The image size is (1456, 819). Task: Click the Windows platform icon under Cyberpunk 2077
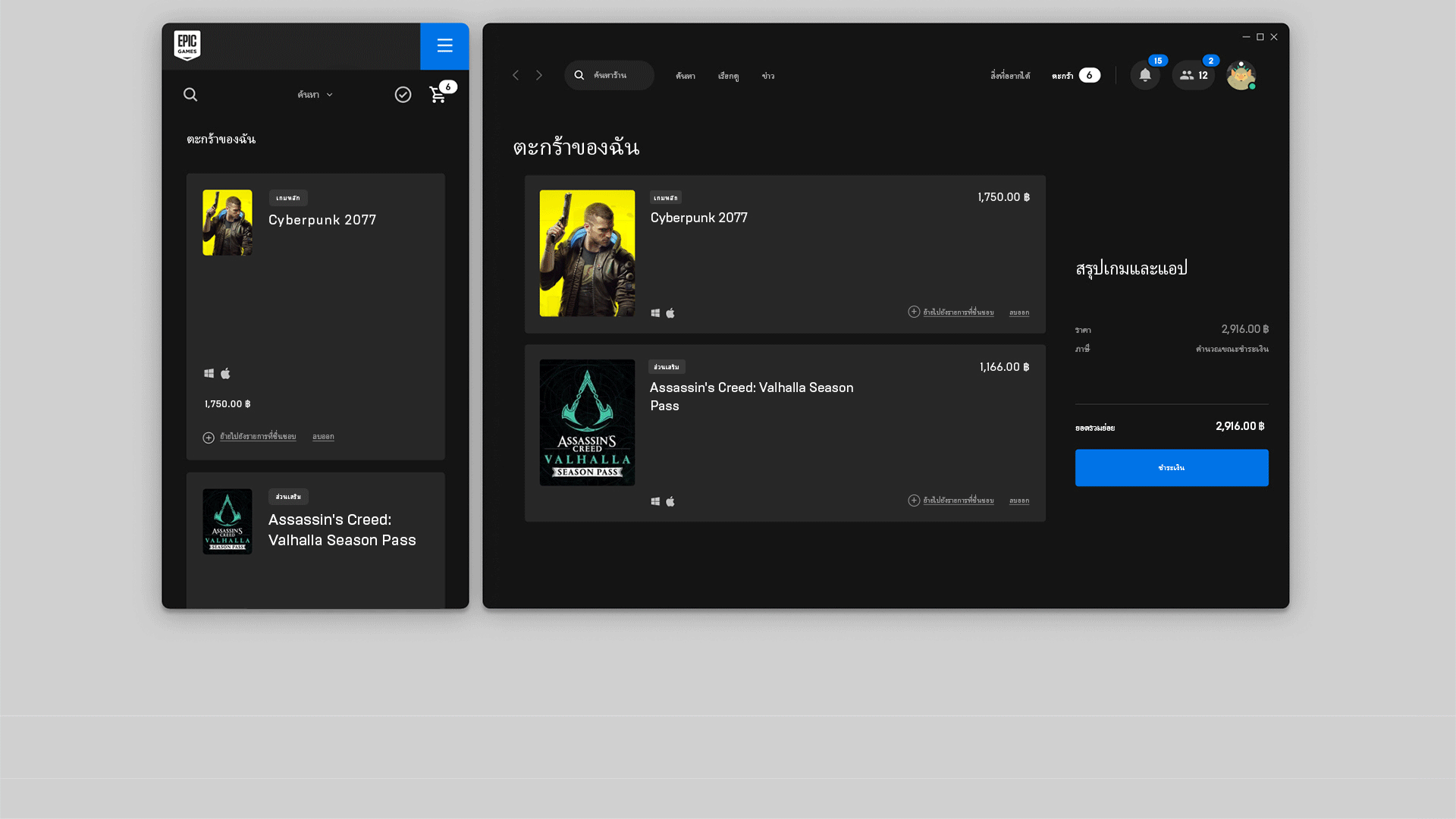[x=655, y=312]
